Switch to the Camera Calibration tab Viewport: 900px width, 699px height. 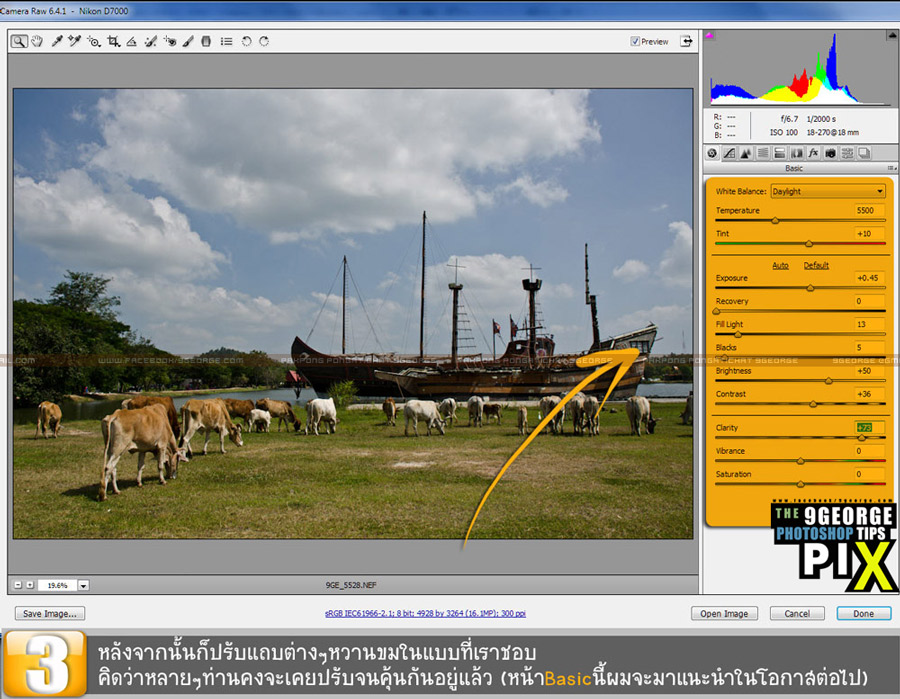click(x=830, y=153)
